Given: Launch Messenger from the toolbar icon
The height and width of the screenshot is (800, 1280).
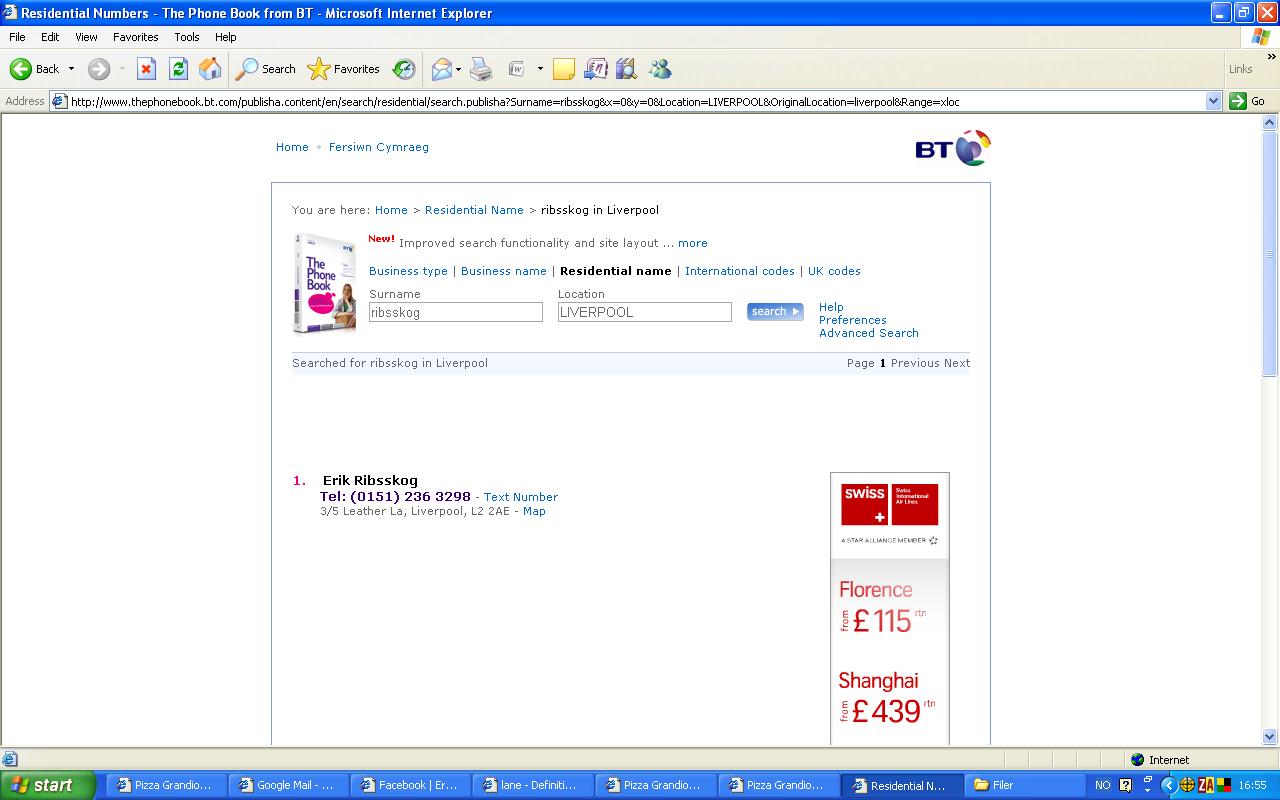Looking at the screenshot, I should coord(659,69).
